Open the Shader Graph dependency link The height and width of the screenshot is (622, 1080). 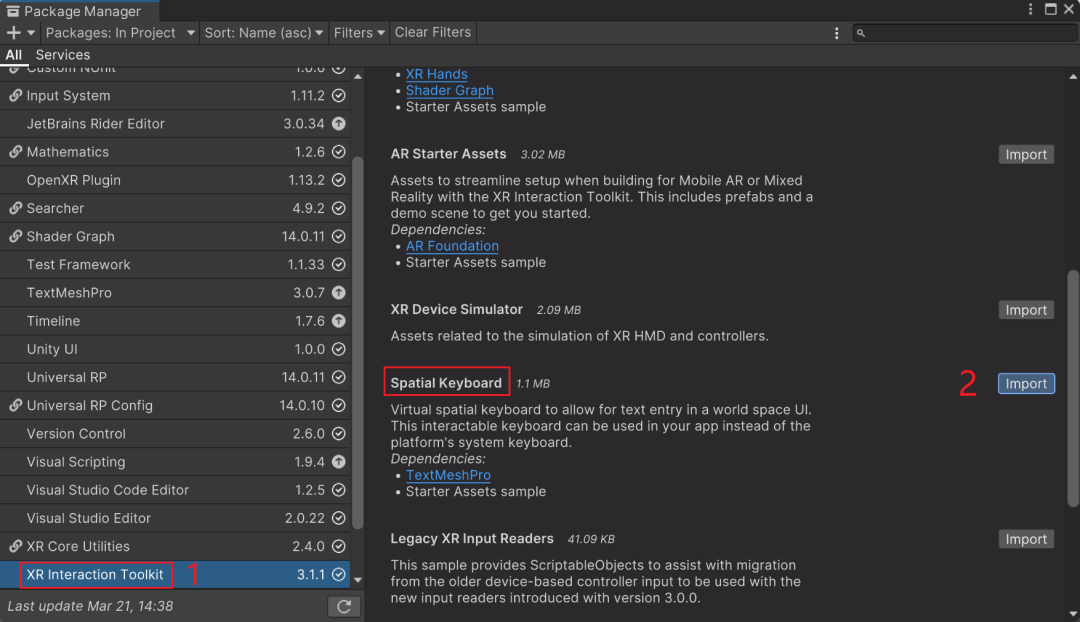(449, 90)
